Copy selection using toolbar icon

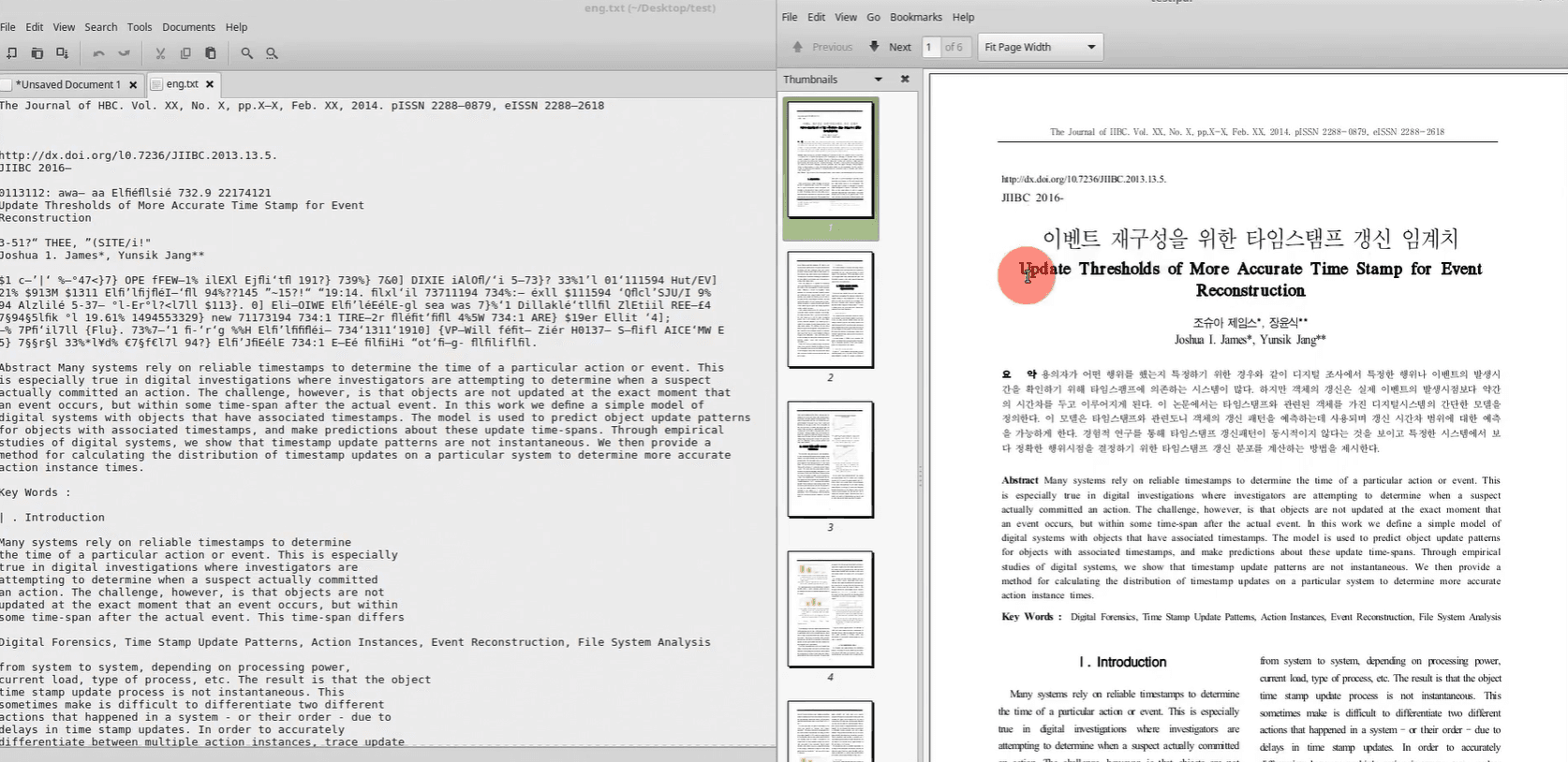point(185,53)
